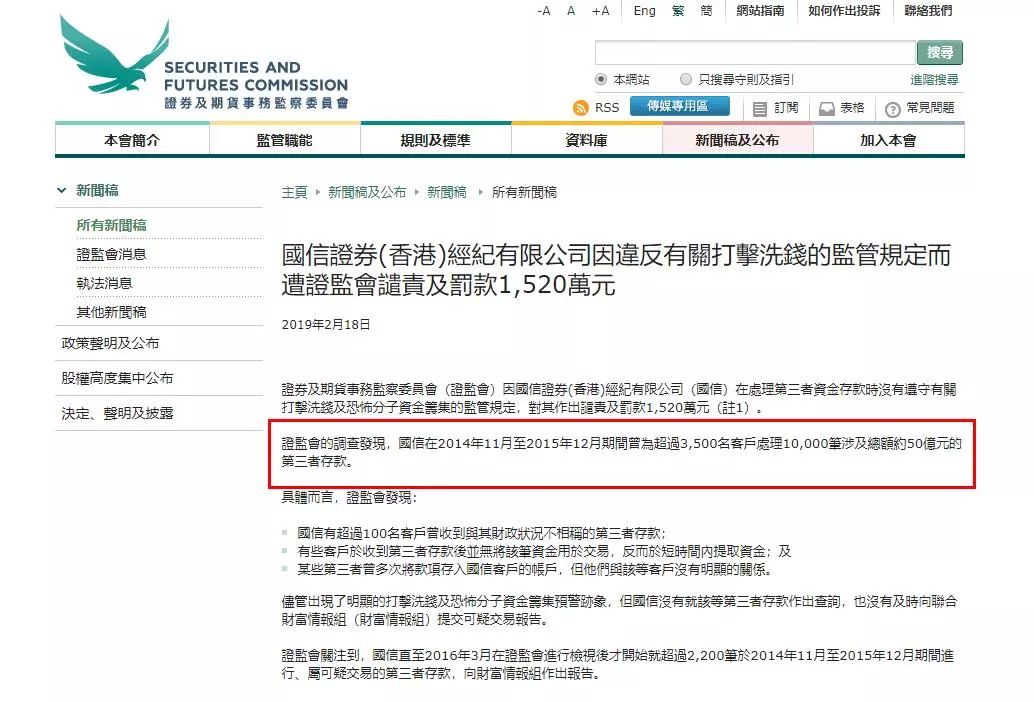The height and width of the screenshot is (702, 1034).
Task: Open the 網站指南 sitemap link
Action: [760, 11]
